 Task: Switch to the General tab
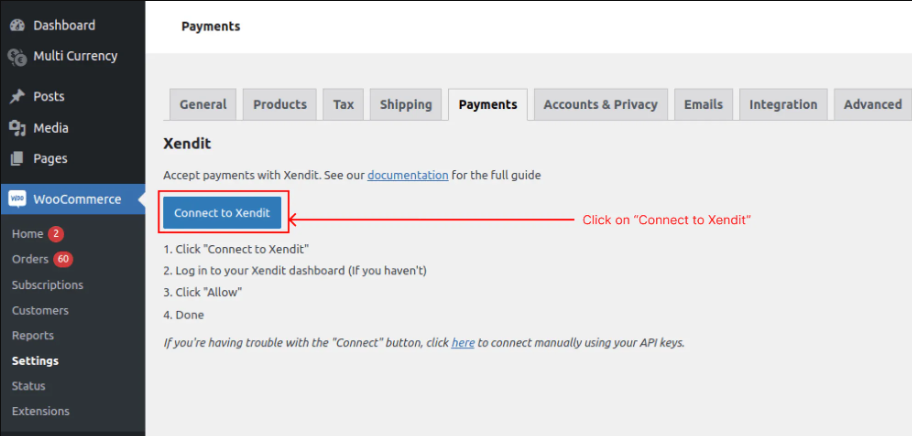[x=202, y=105]
